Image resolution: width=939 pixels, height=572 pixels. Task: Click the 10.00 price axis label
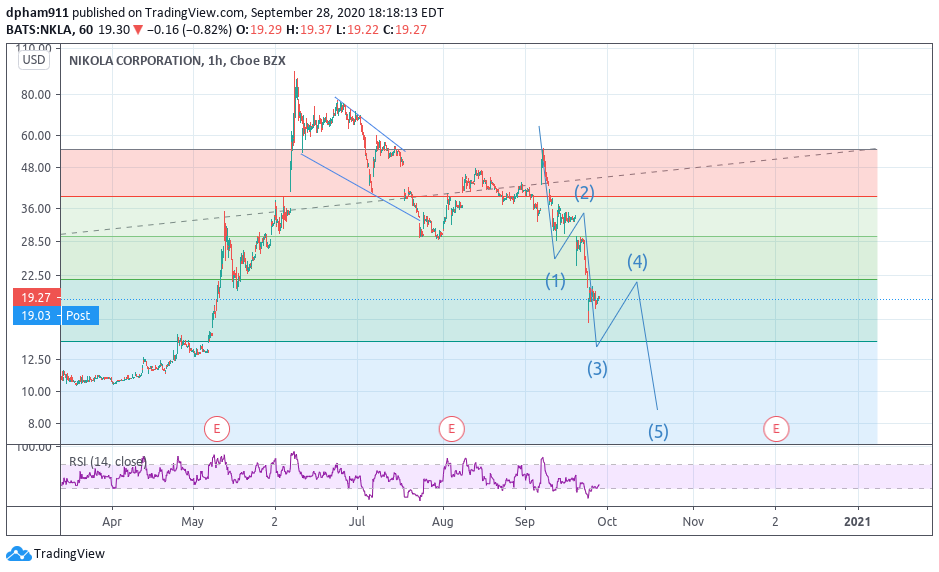tap(37, 391)
